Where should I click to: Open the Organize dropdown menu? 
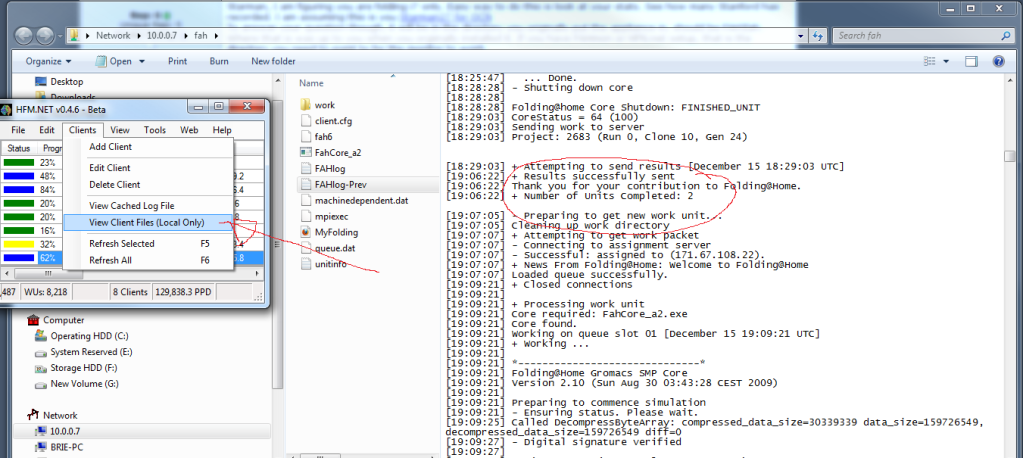point(48,61)
